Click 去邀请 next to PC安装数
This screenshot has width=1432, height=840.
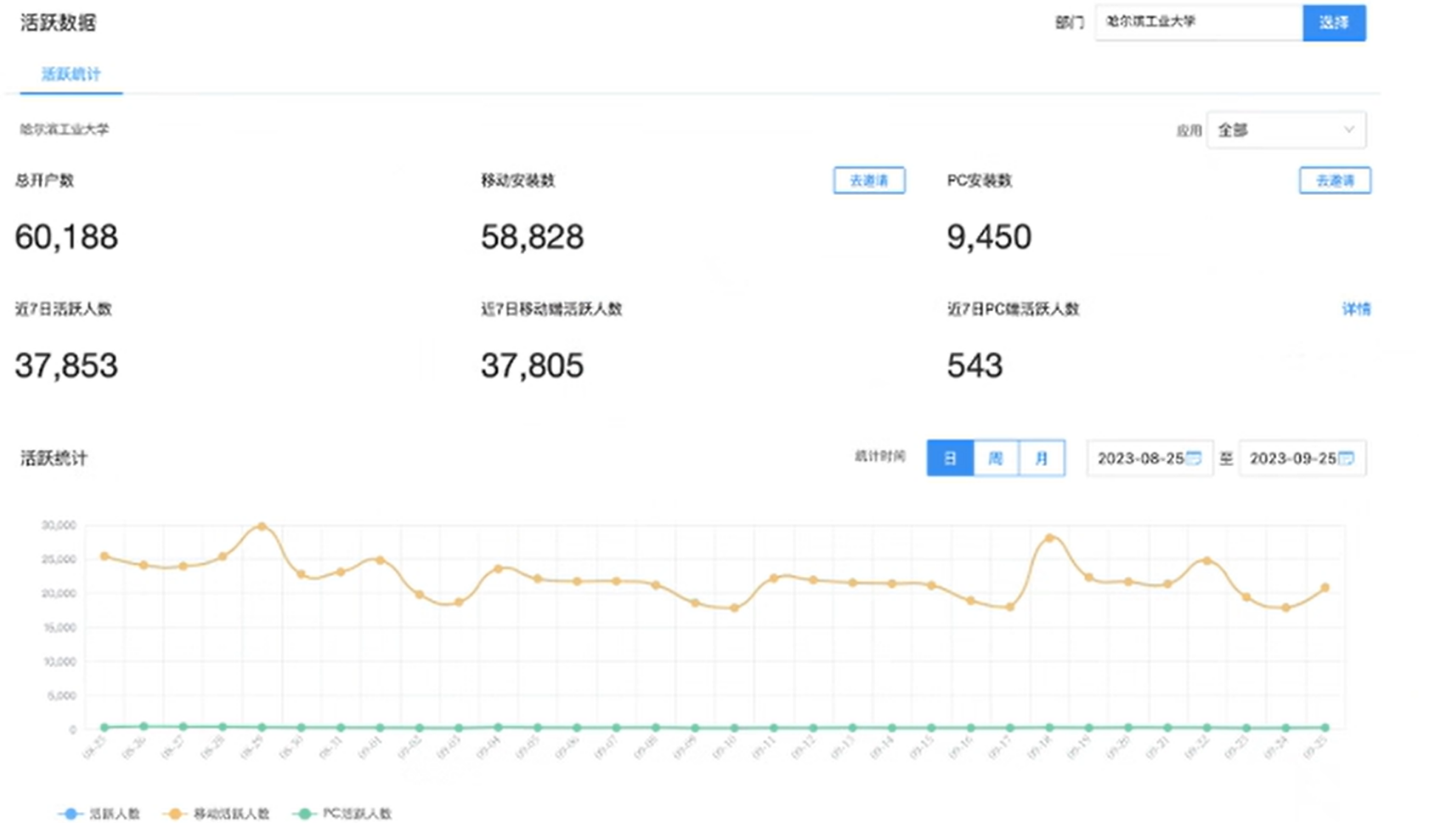click(1334, 180)
